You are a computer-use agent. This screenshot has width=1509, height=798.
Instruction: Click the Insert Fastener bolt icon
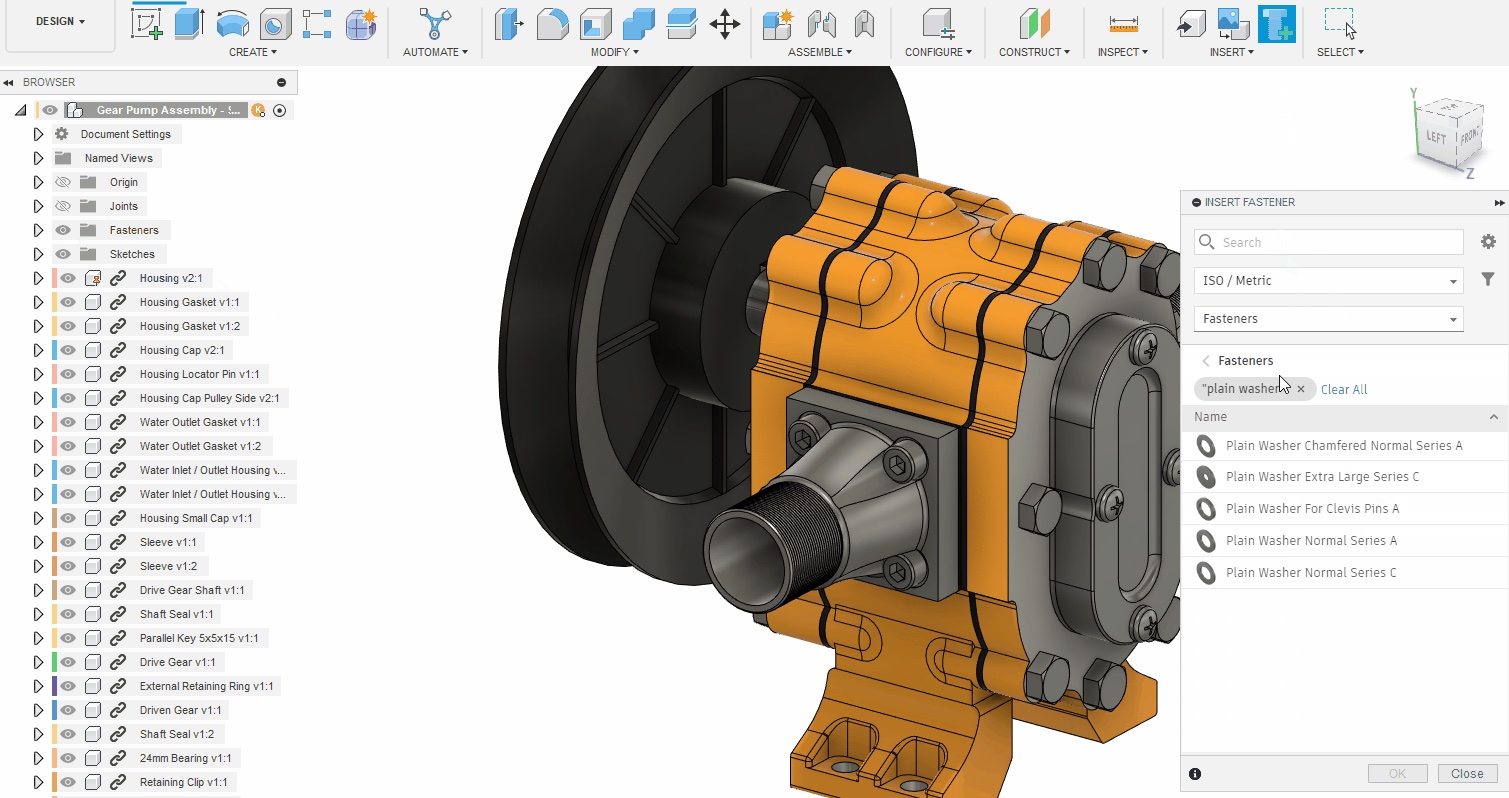[x=1276, y=23]
